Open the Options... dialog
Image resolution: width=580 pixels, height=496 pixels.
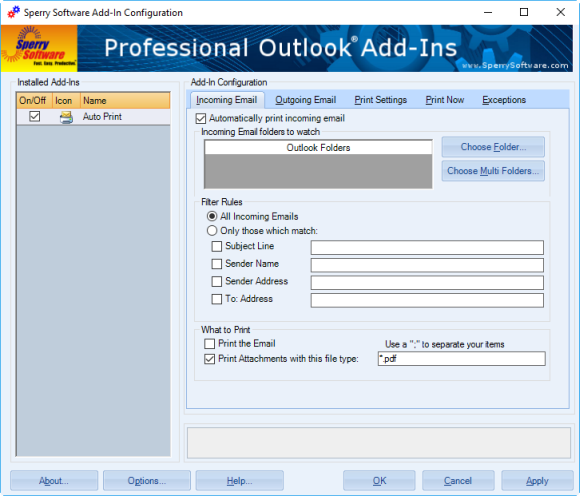147,481
